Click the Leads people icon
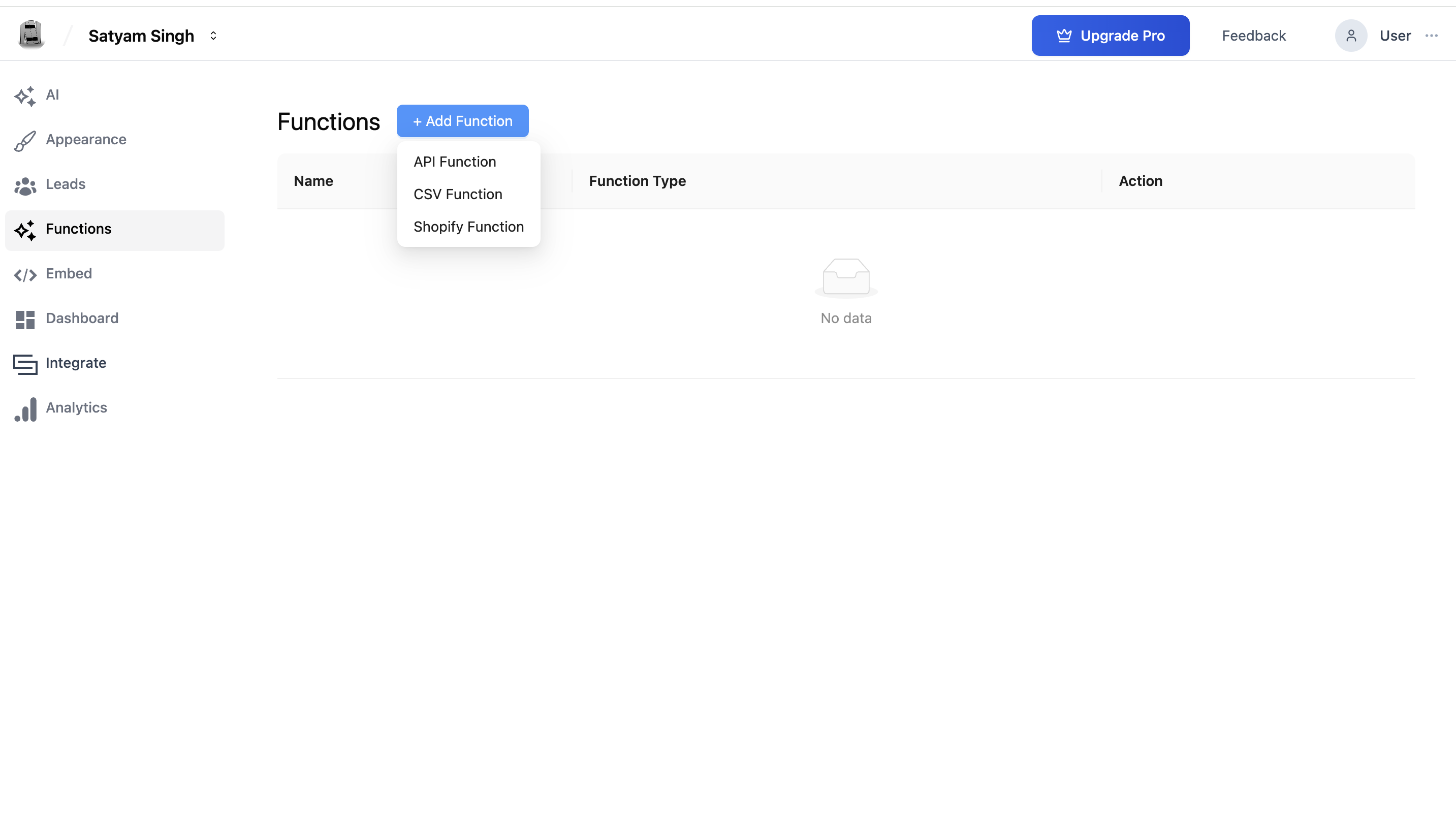This screenshot has width=1456, height=823. point(25,185)
